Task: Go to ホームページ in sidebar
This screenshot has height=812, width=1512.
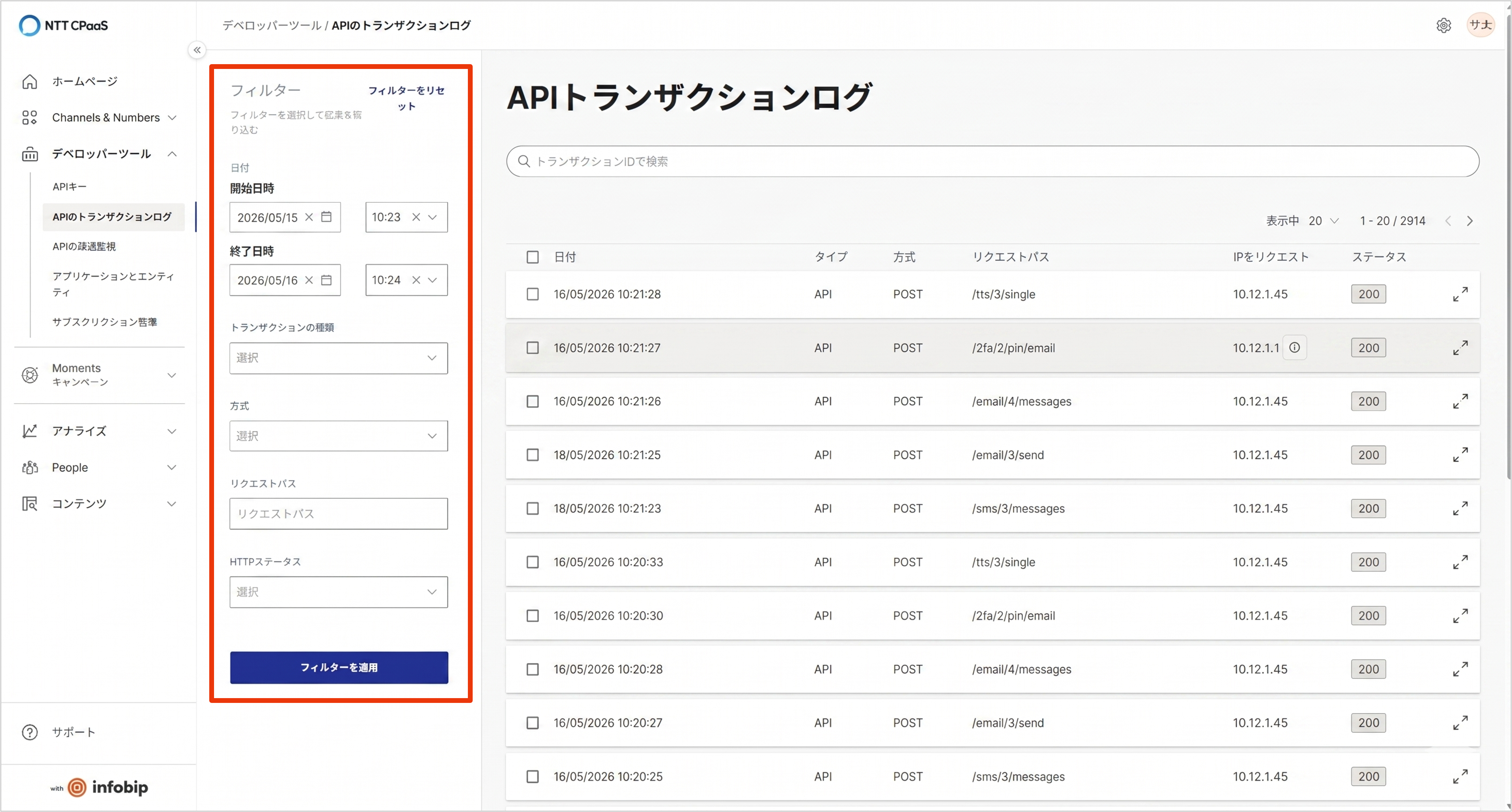Action: tap(84, 82)
